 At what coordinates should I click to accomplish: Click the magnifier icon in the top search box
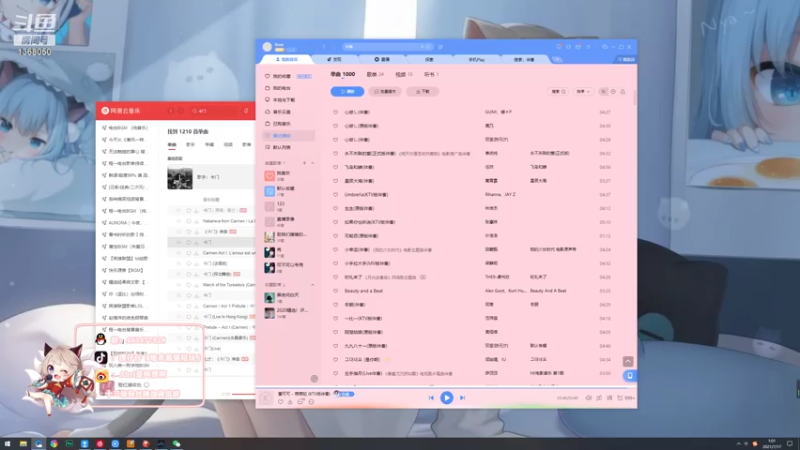[428, 46]
